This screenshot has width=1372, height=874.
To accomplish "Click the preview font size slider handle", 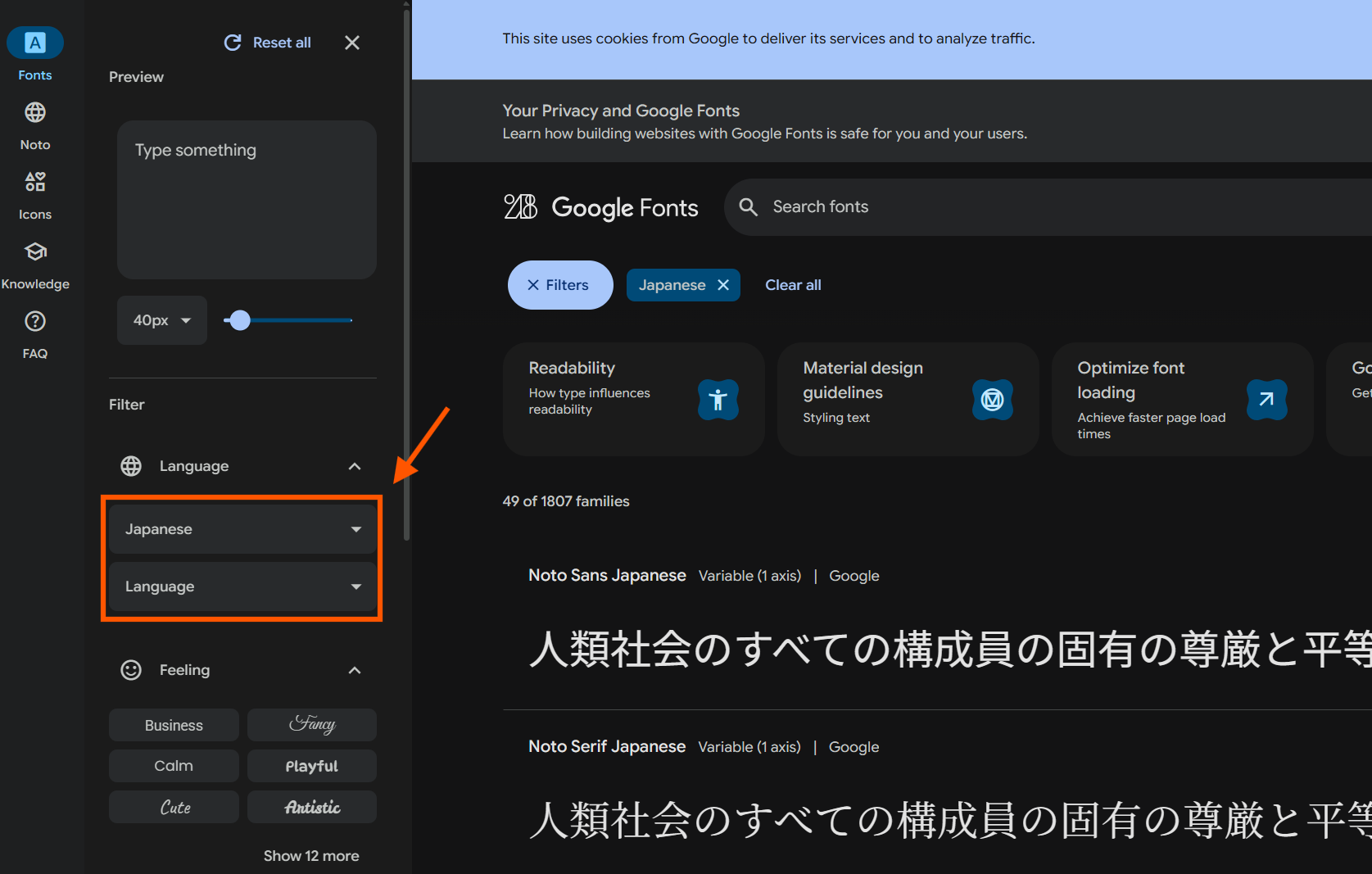I will pos(239,320).
